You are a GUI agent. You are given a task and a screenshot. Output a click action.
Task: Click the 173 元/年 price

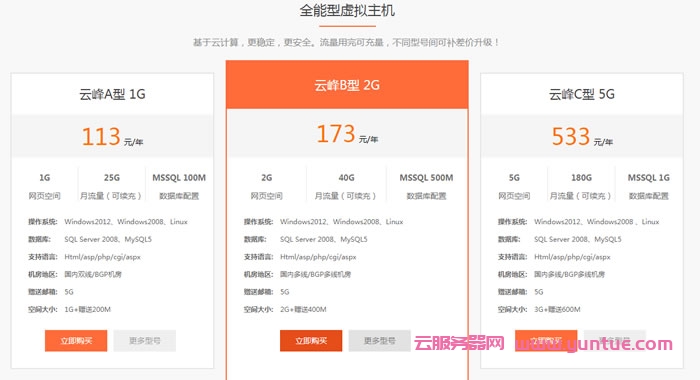click(x=347, y=134)
